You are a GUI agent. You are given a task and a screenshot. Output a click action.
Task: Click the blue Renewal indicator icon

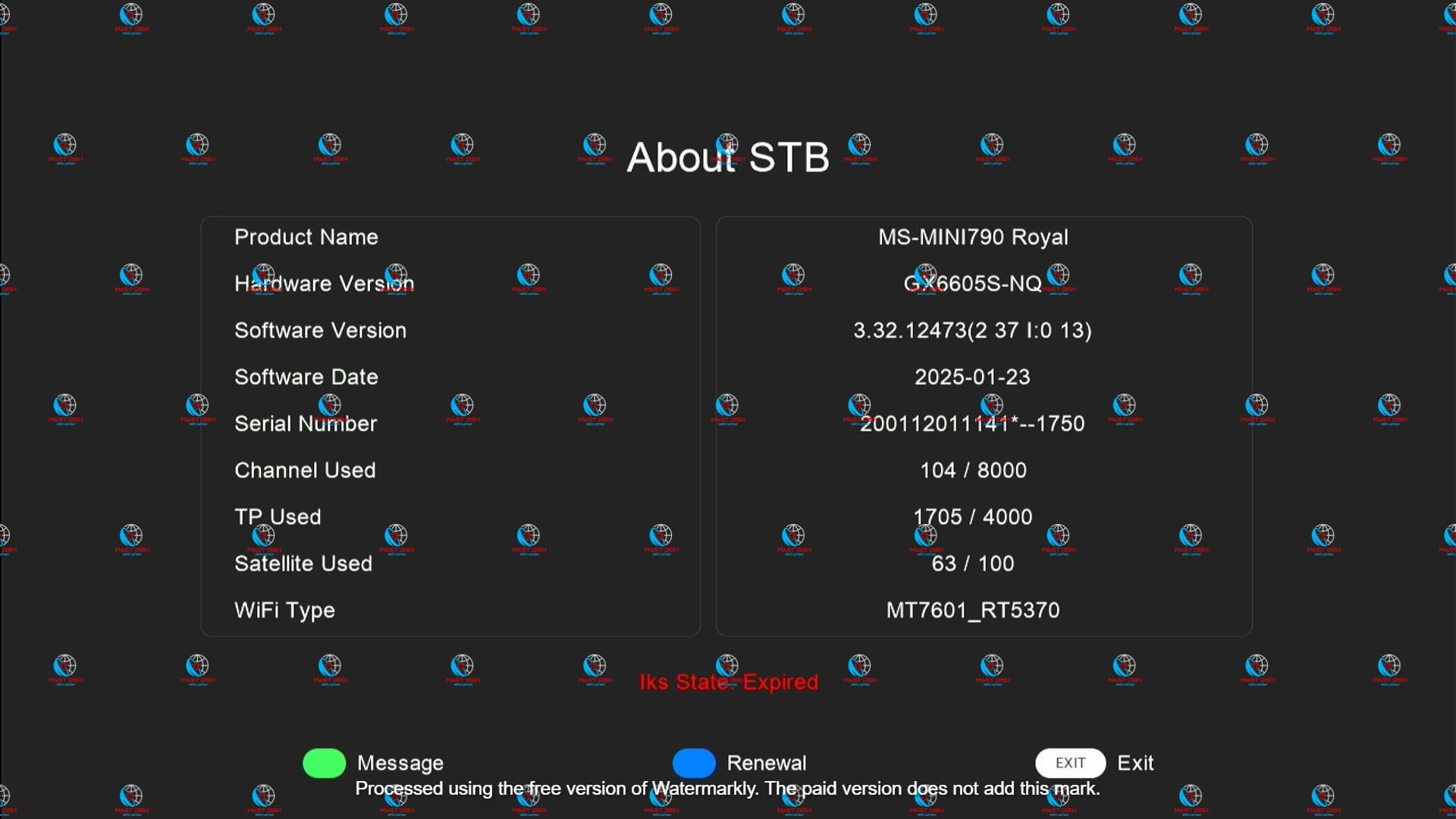[693, 763]
